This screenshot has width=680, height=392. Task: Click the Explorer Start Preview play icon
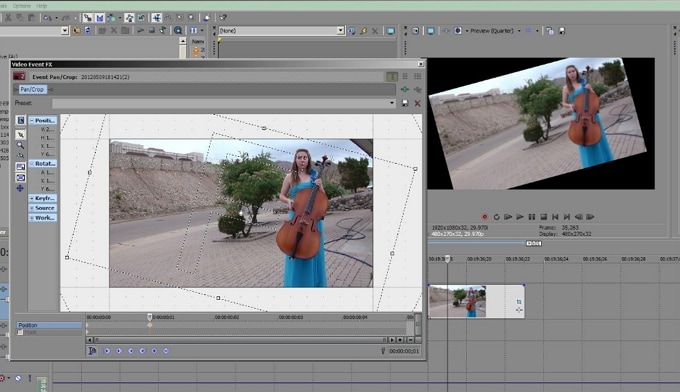coord(141,31)
